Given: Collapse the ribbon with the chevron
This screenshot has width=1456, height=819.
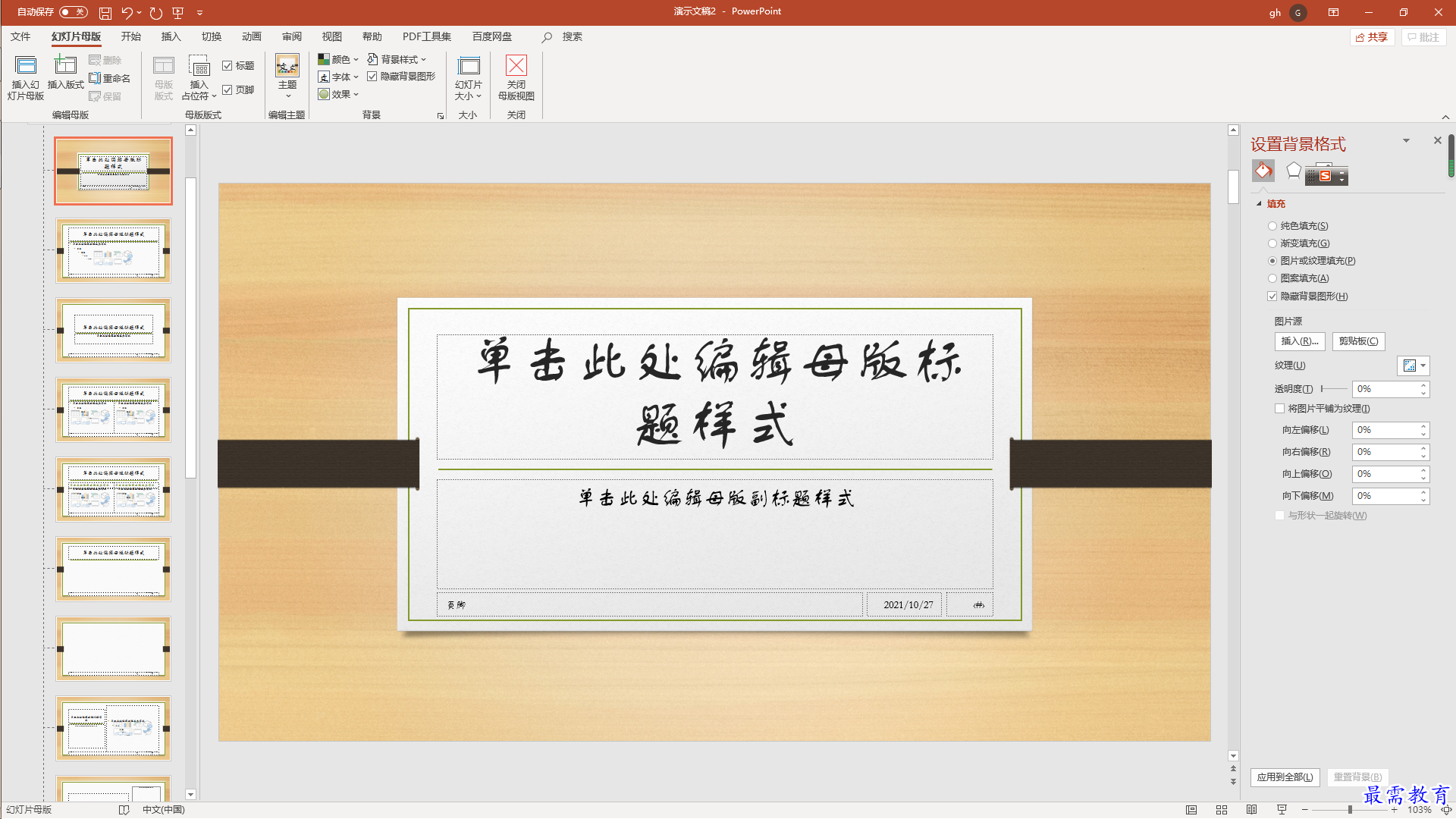Looking at the screenshot, I should 1445,117.
